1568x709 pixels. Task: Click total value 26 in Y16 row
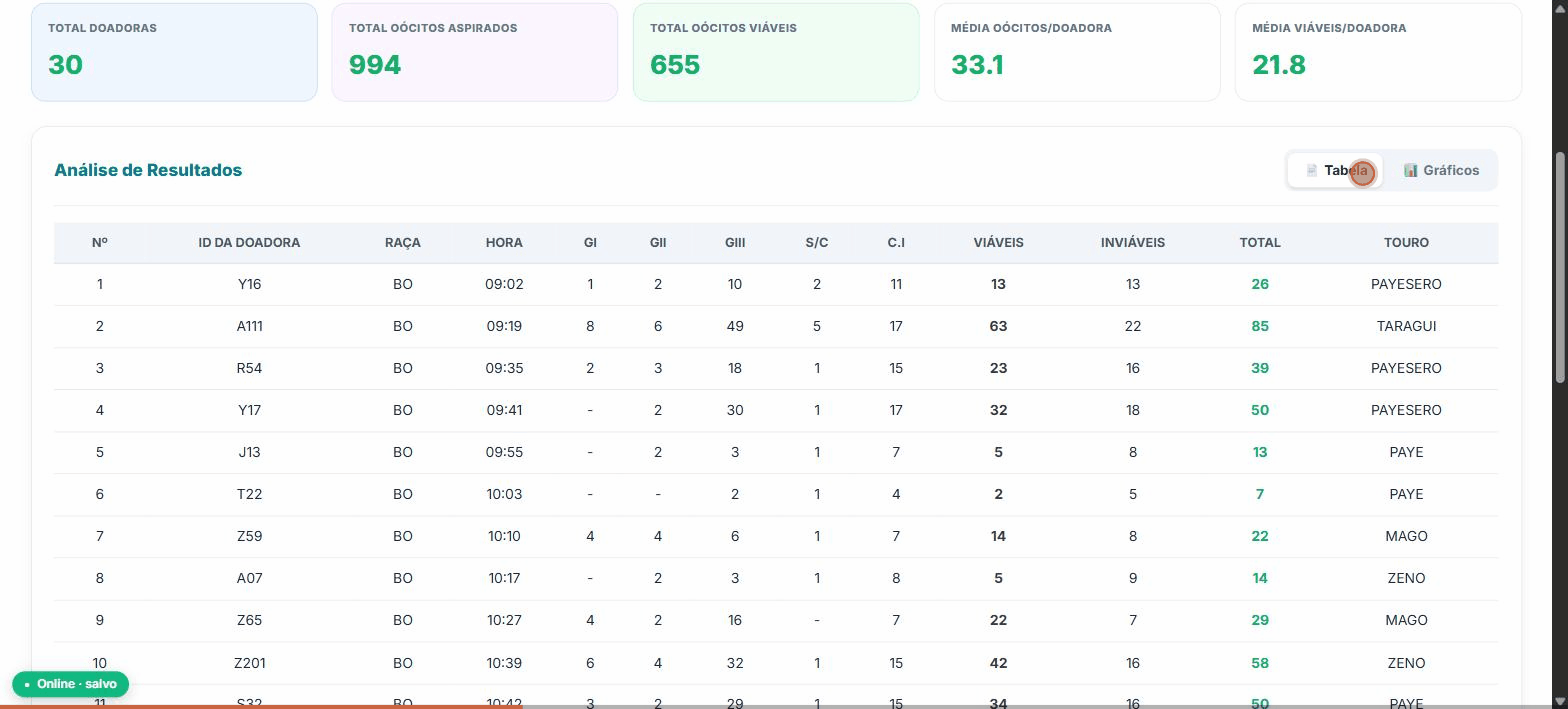(1260, 285)
